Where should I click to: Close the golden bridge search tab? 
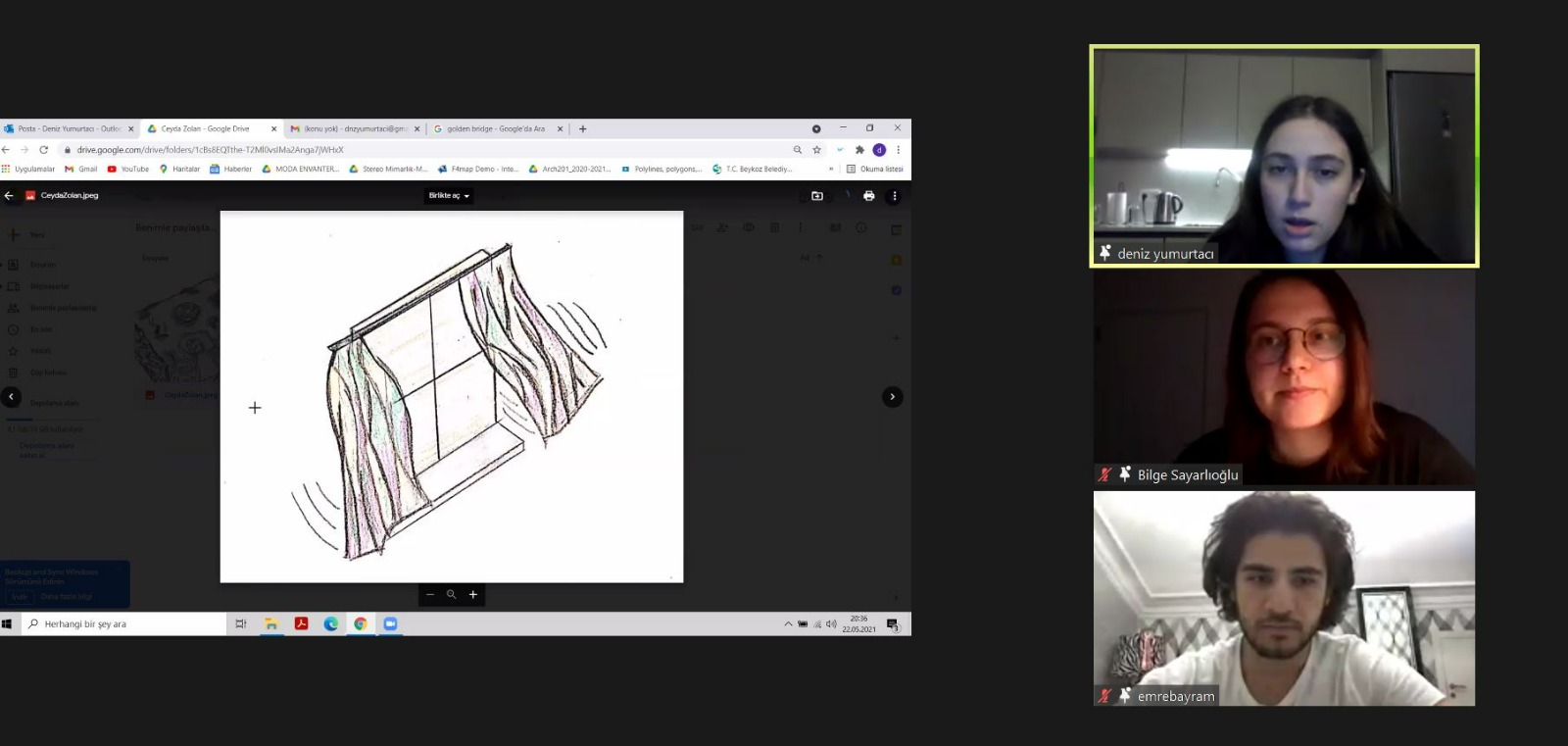[x=560, y=128]
